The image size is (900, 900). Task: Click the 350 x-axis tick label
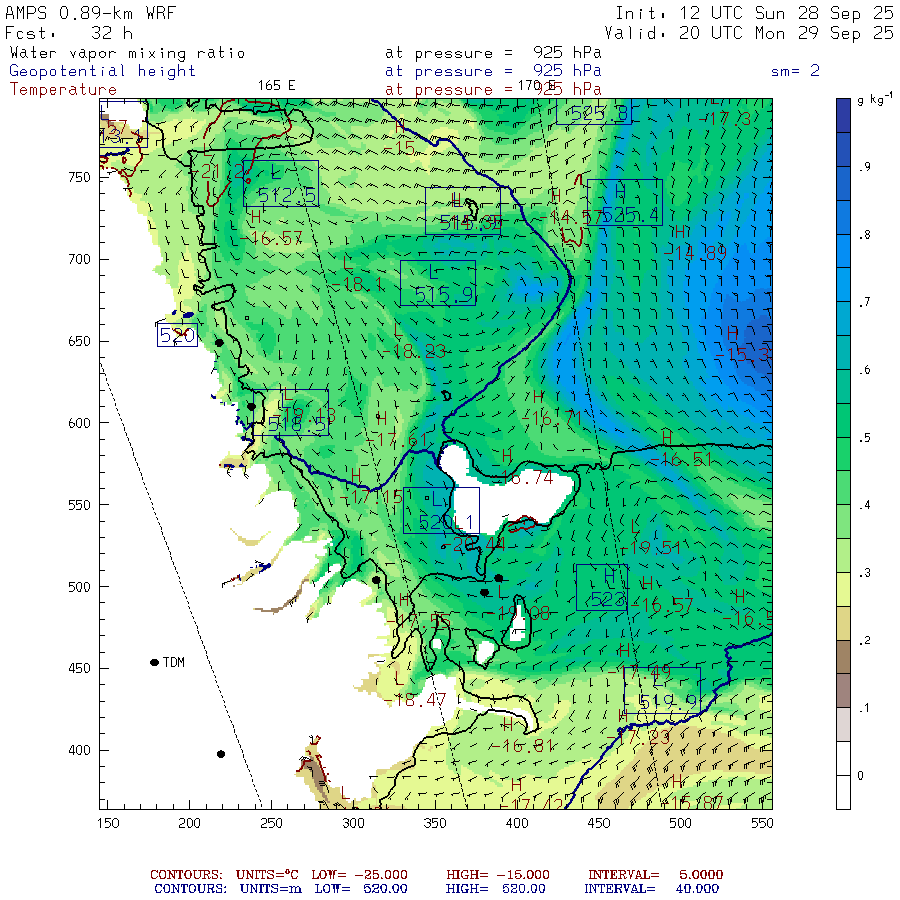pyautogui.click(x=435, y=823)
